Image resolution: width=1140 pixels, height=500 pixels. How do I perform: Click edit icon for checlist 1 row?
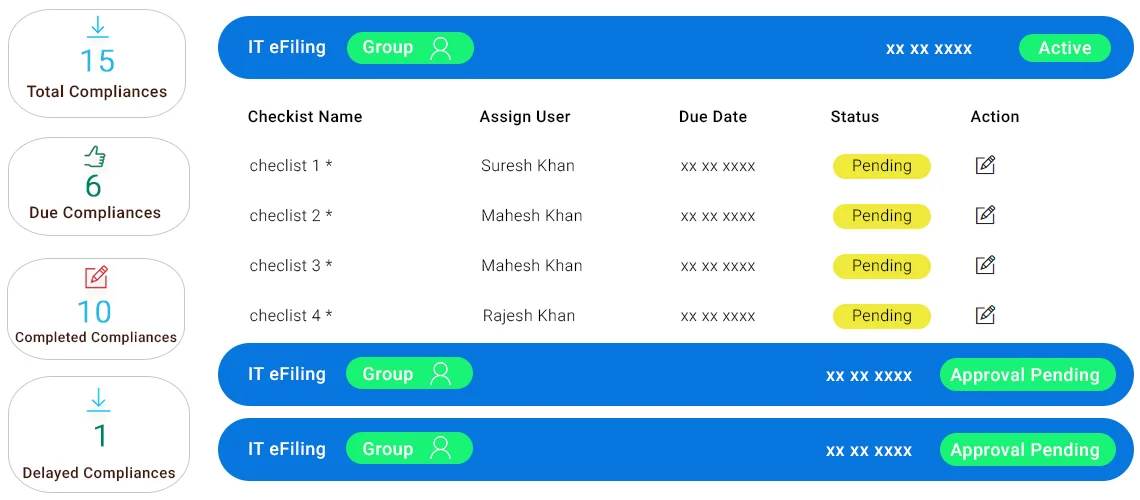pos(985,165)
